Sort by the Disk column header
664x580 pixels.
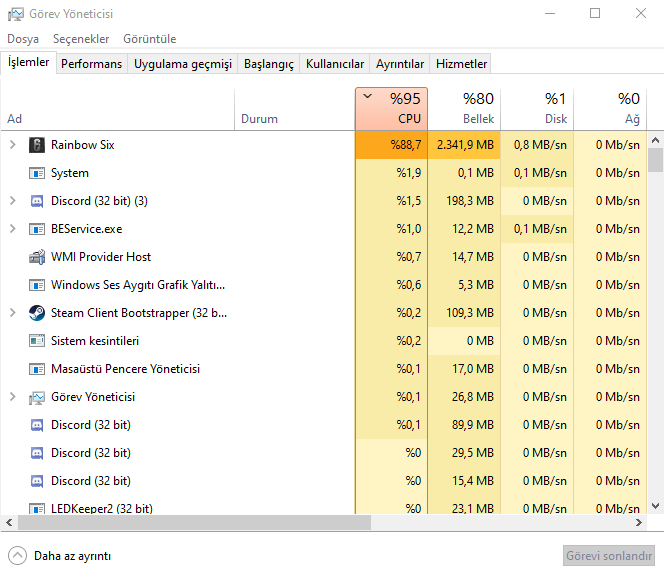[x=537, y=109]
